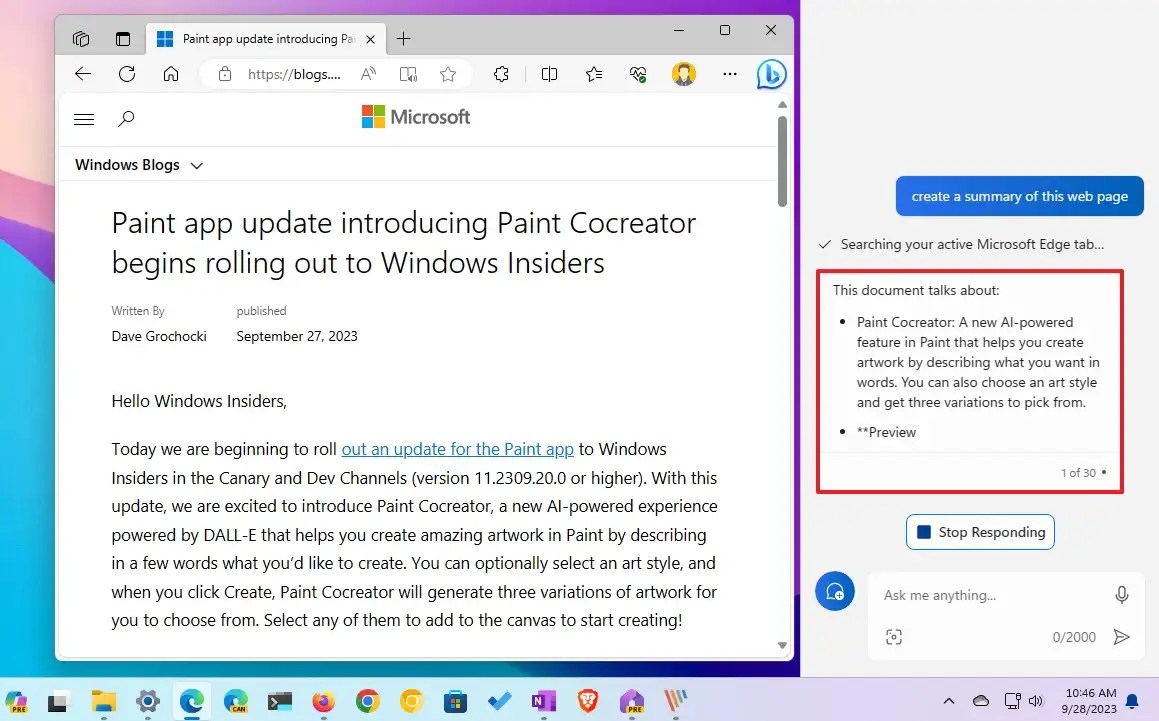Start Read aloud for this page
This screenshot has height=721, width=1159.
point(368,74)
